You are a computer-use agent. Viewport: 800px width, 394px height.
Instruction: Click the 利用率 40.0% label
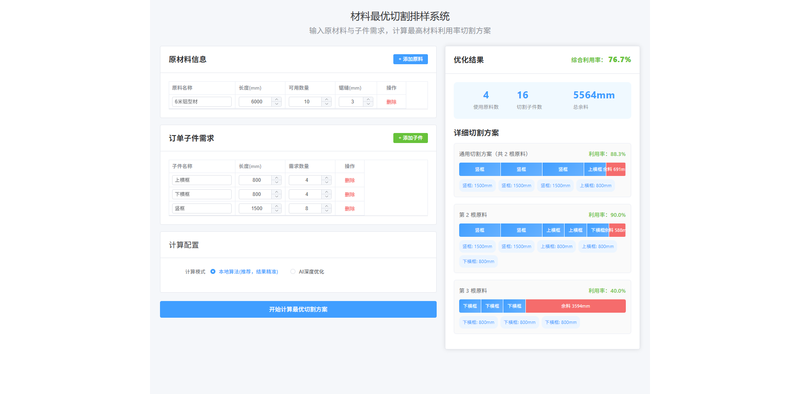coord(607,290)
